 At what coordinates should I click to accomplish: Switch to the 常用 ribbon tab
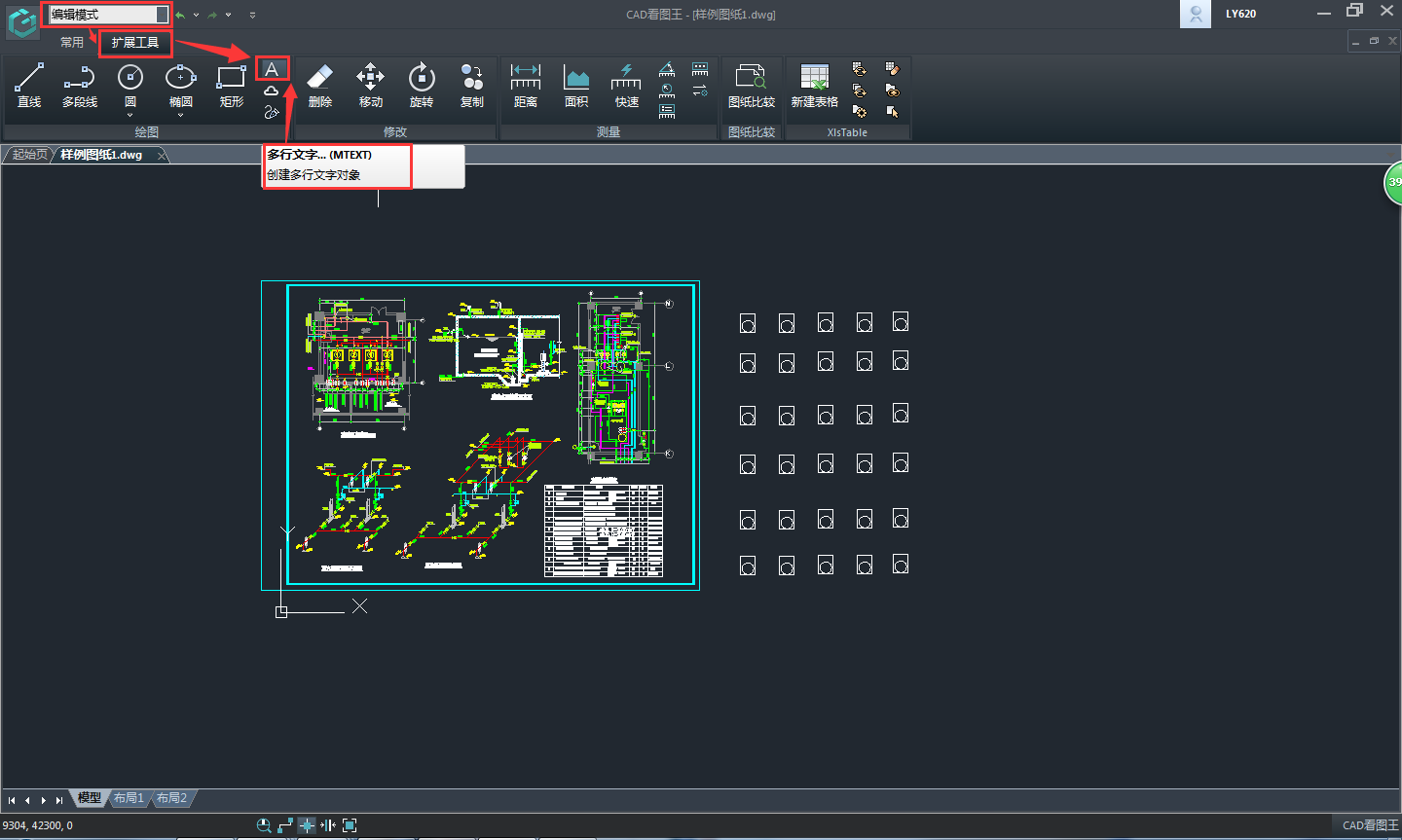click(x=72, y=43)
